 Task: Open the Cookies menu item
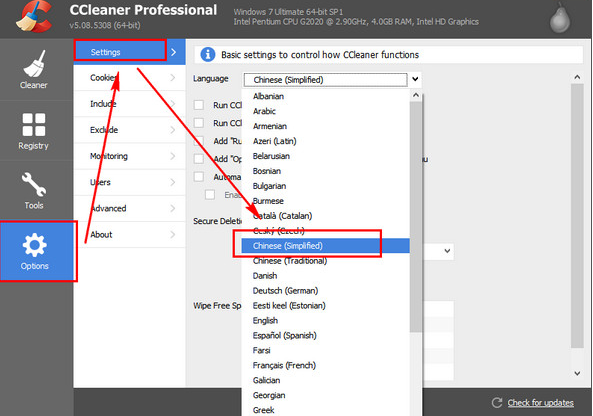click(x=129, y=78)
